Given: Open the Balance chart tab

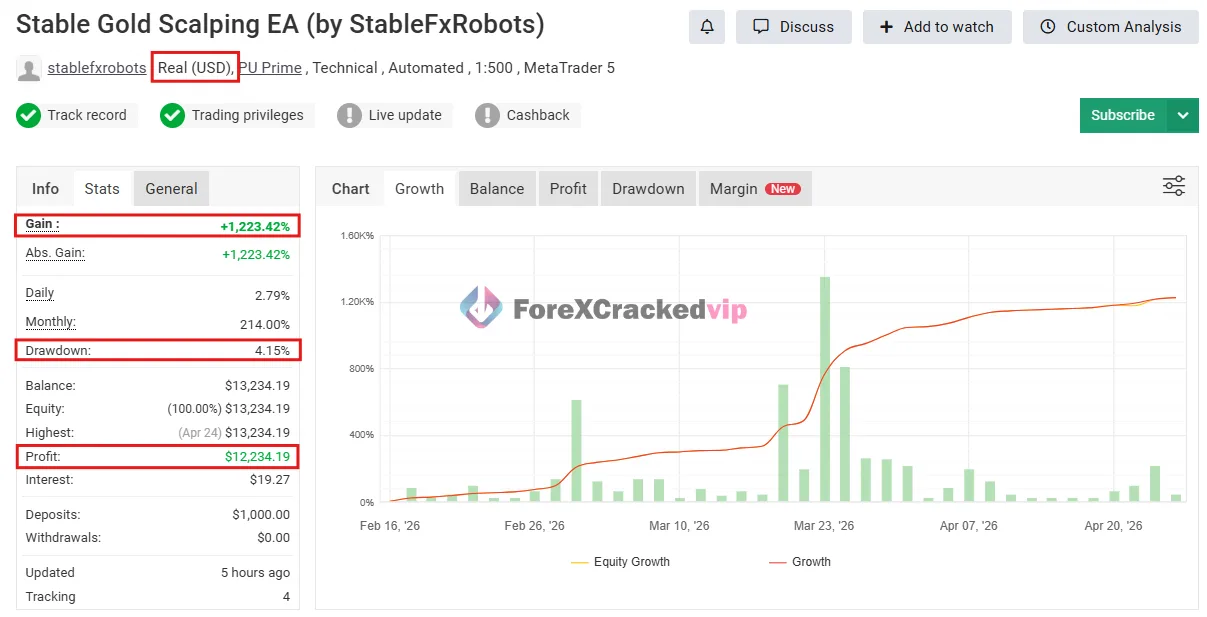Looking at the screenshot, I should point(497,188).
